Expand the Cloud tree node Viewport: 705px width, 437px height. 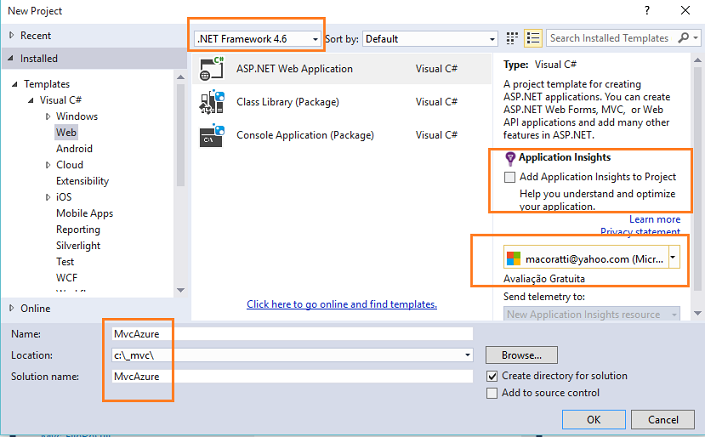point(48,165)
